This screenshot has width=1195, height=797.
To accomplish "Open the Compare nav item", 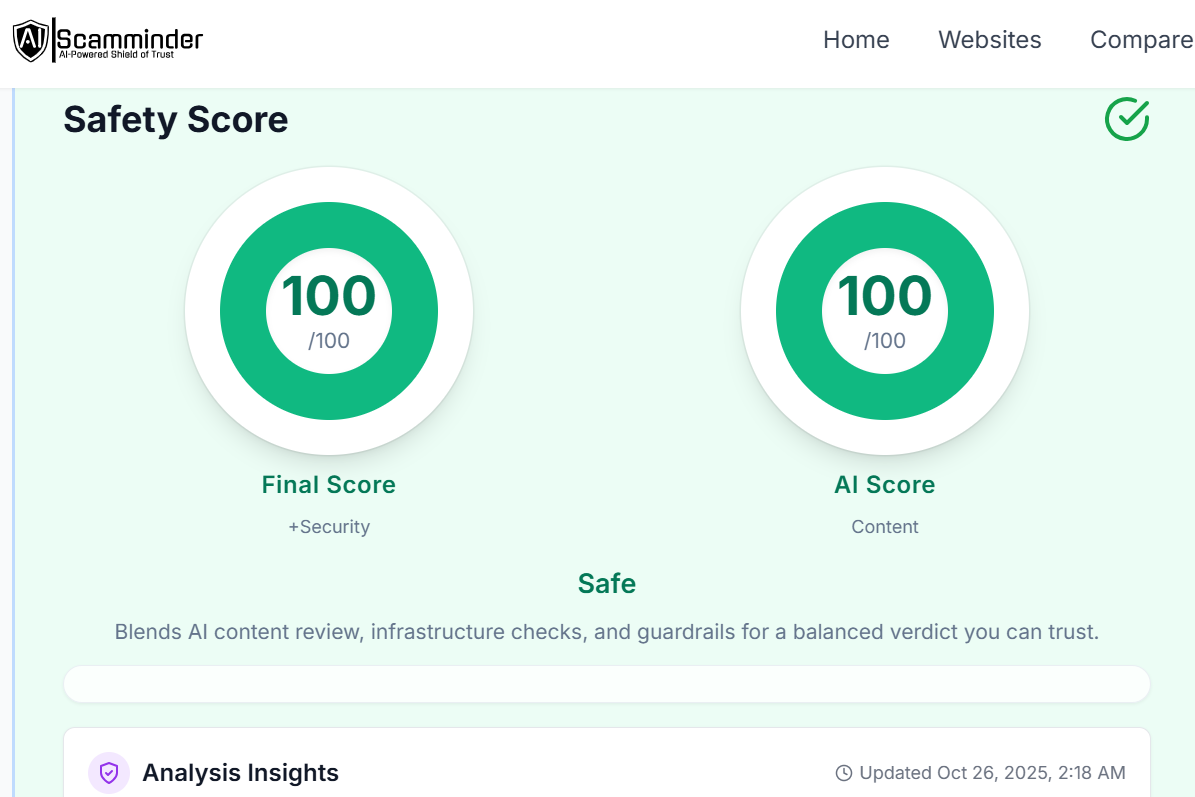I will click(1141, 40).
